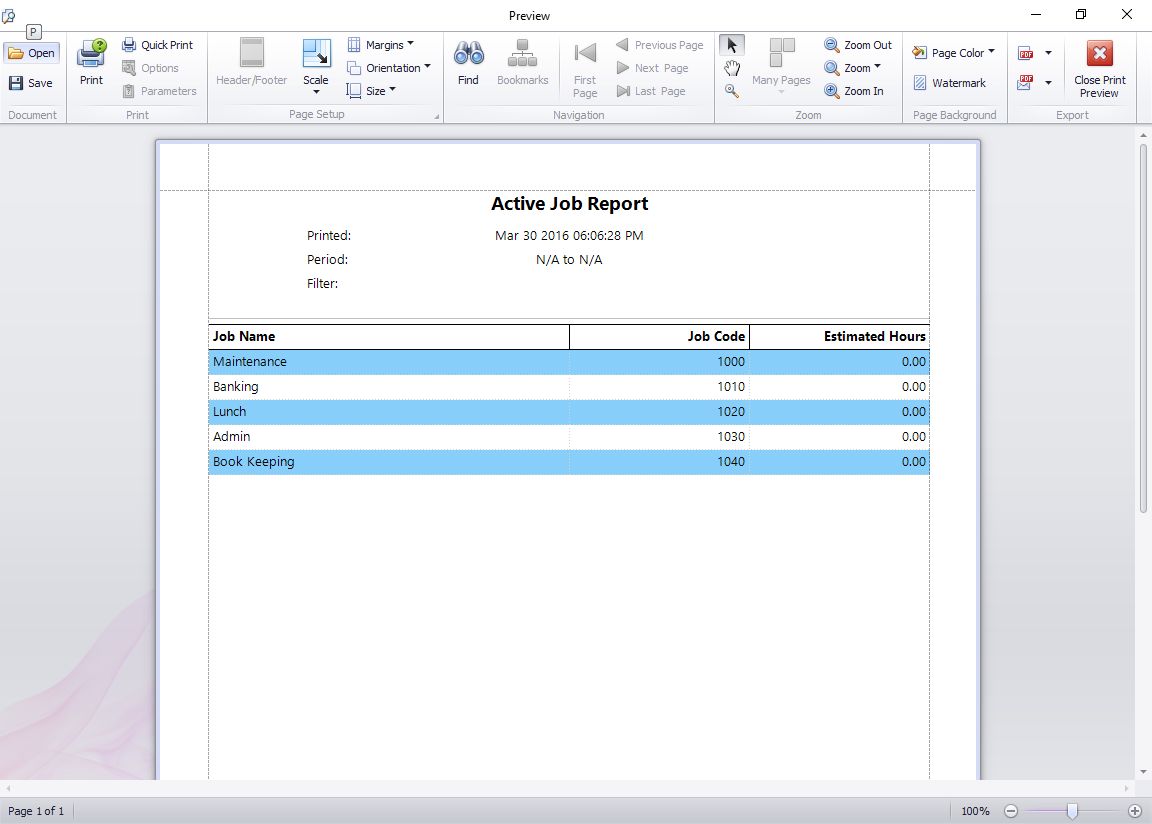Viewport: 1152px width, 824px height.
Task: Select the pointer cursor tool
Action: (x=732, y=45)
